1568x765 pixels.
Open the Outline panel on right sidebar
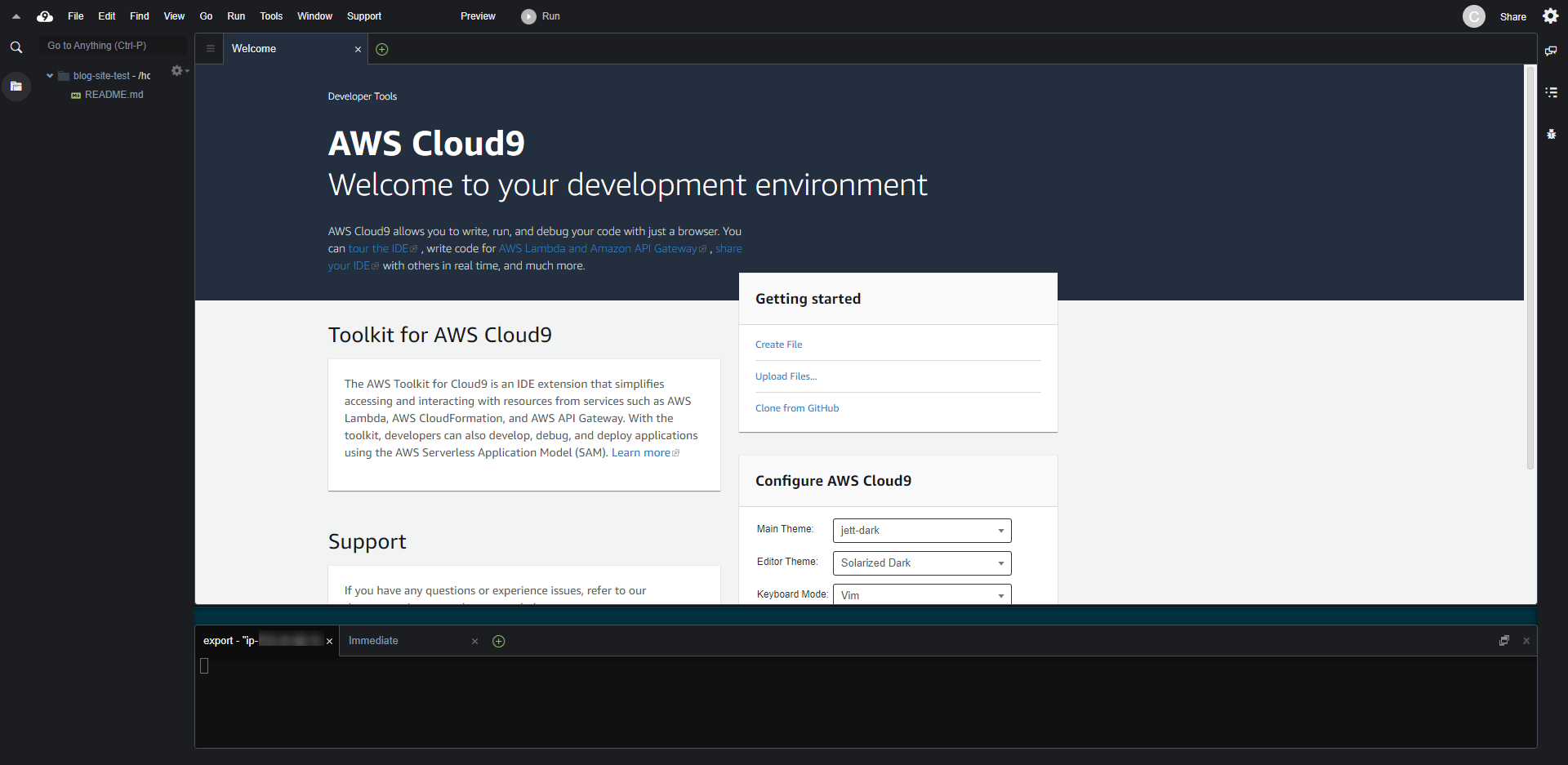point(1551,92)
